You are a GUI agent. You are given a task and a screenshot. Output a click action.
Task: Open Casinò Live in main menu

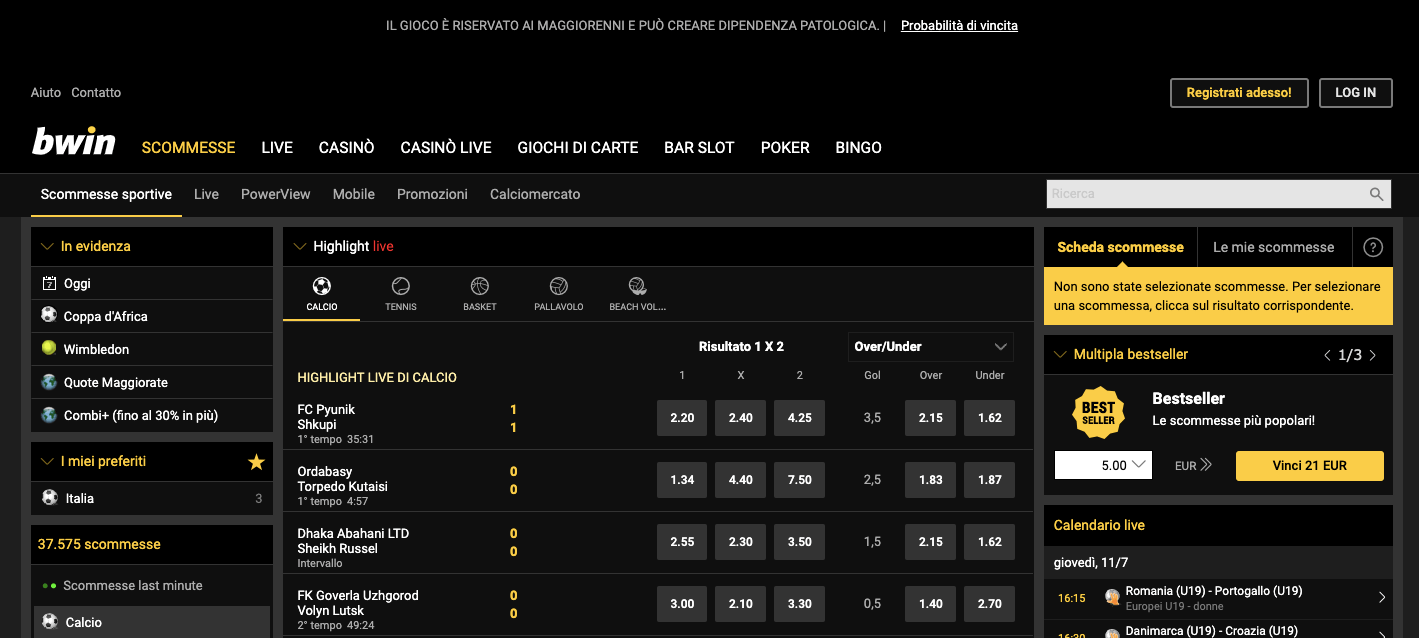[x=446, y=147]
